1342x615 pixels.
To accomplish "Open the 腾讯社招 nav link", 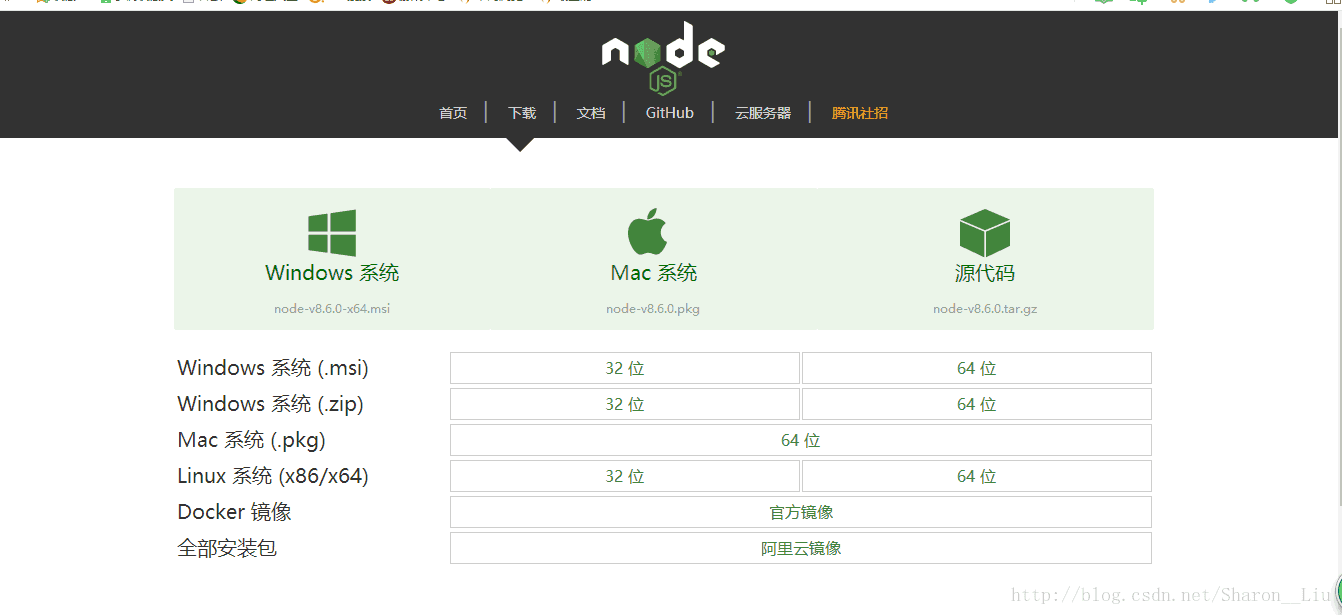I will click(x=860, y=113).
